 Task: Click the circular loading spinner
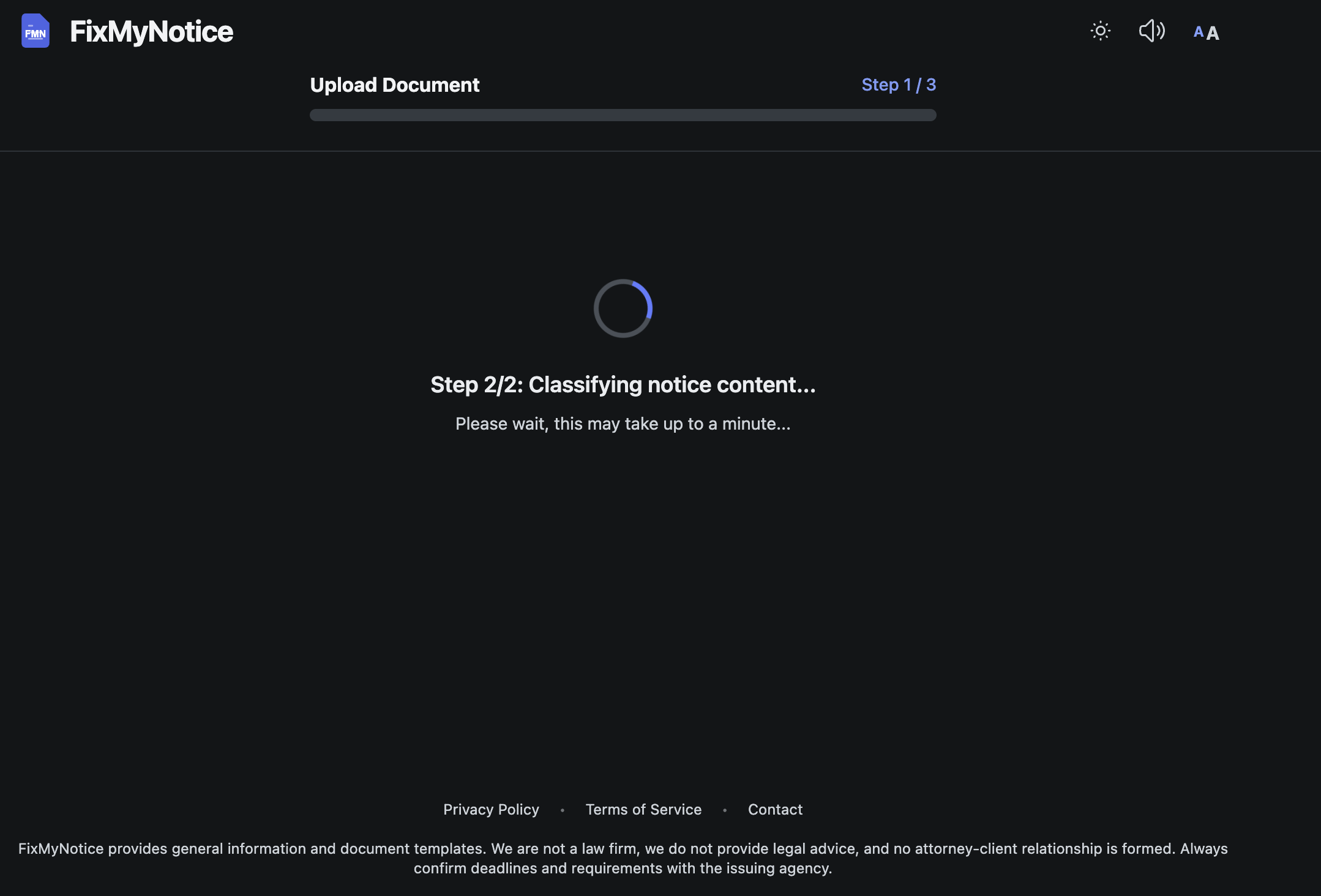[x=623, y=308]
